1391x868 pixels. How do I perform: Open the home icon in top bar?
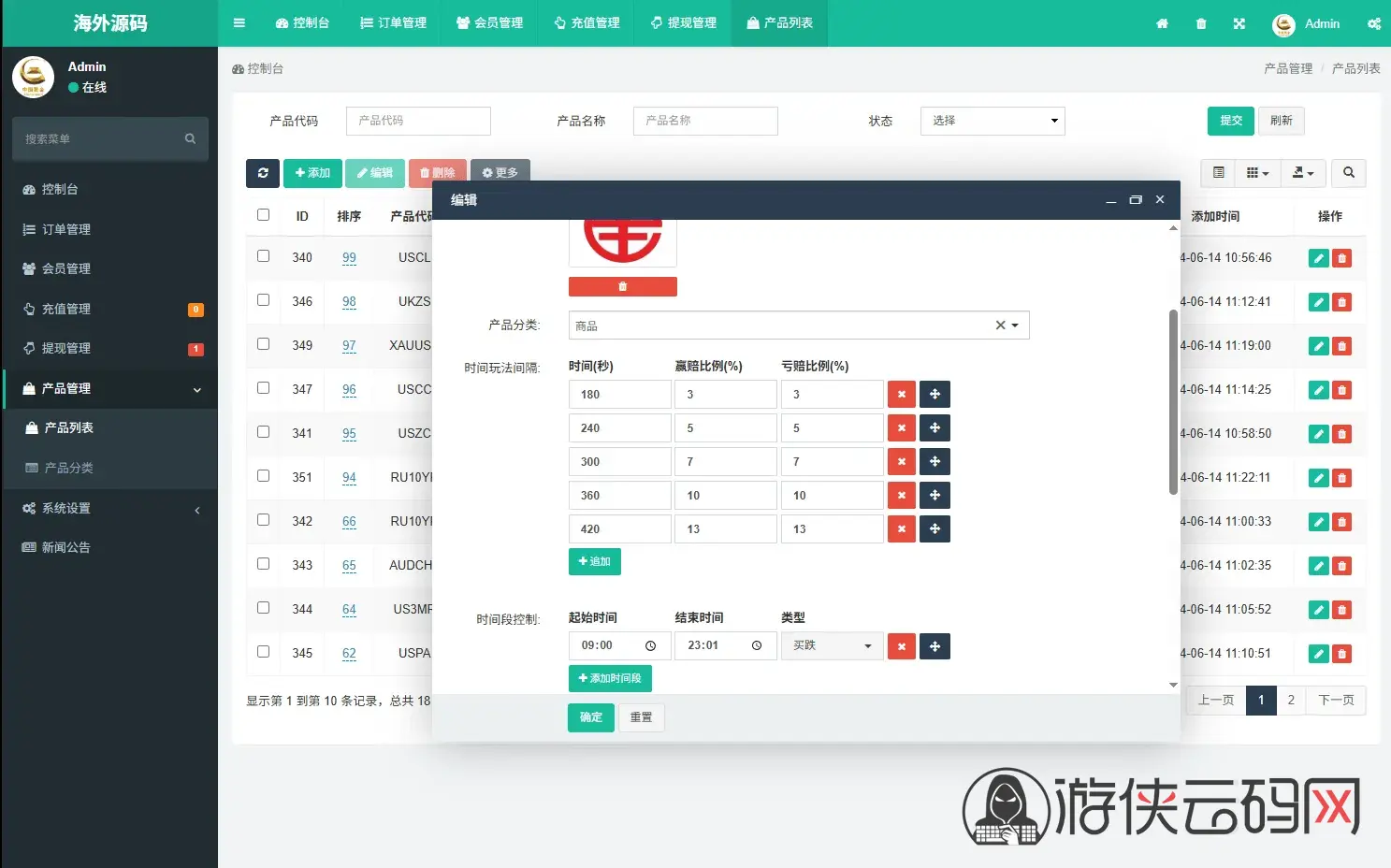tap(1162, 23)
